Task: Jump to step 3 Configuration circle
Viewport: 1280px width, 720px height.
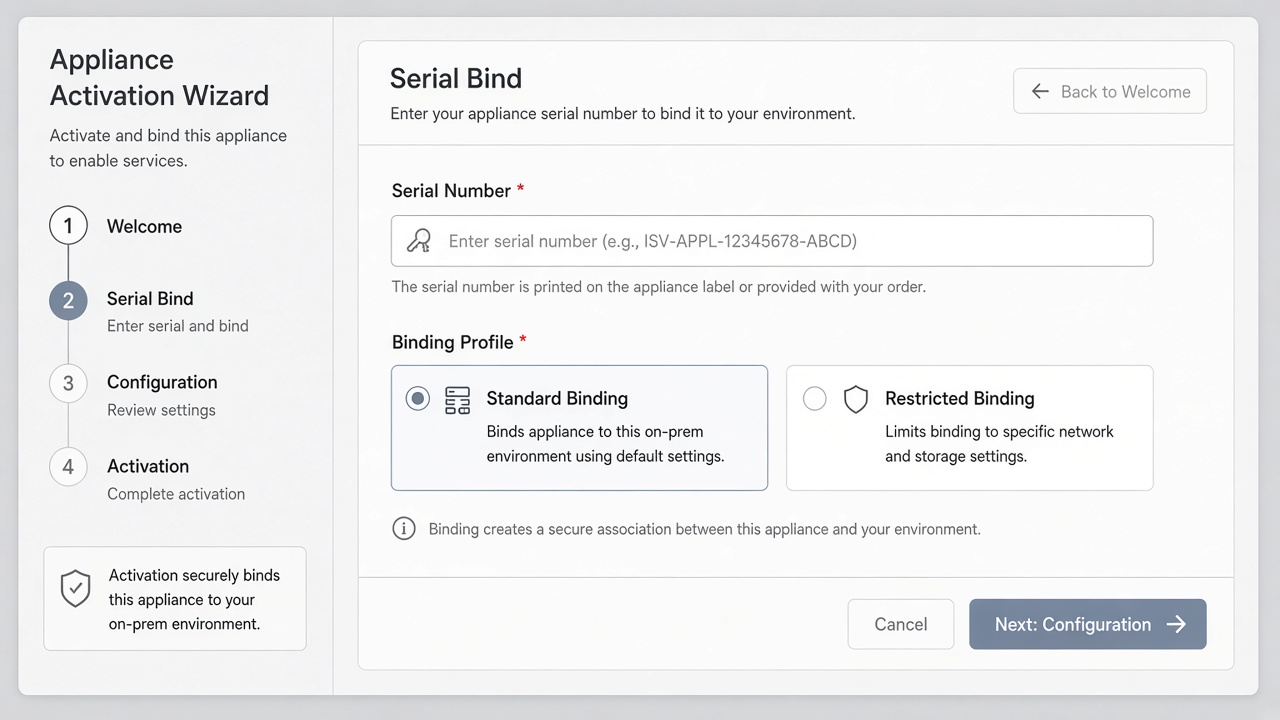Action: (x=68, y=383)
